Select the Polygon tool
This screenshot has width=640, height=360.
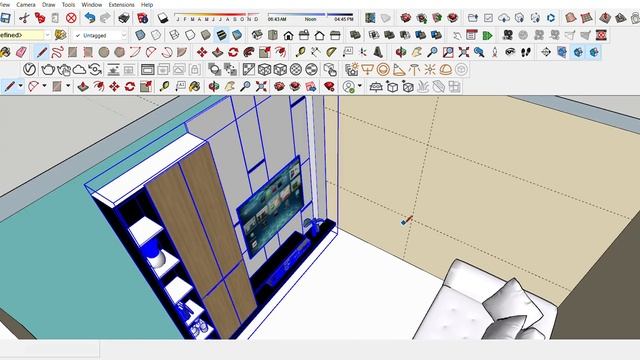(x=120, y=52)
